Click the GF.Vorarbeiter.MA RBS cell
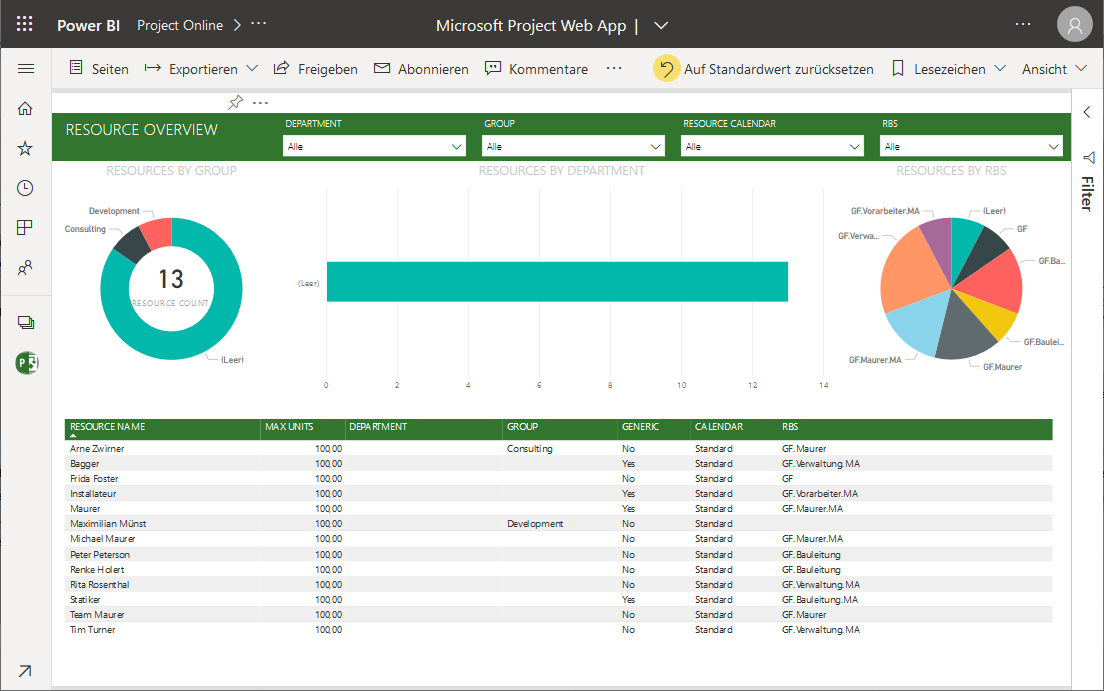The image size is (1104, 691). [x=820, y=494]
